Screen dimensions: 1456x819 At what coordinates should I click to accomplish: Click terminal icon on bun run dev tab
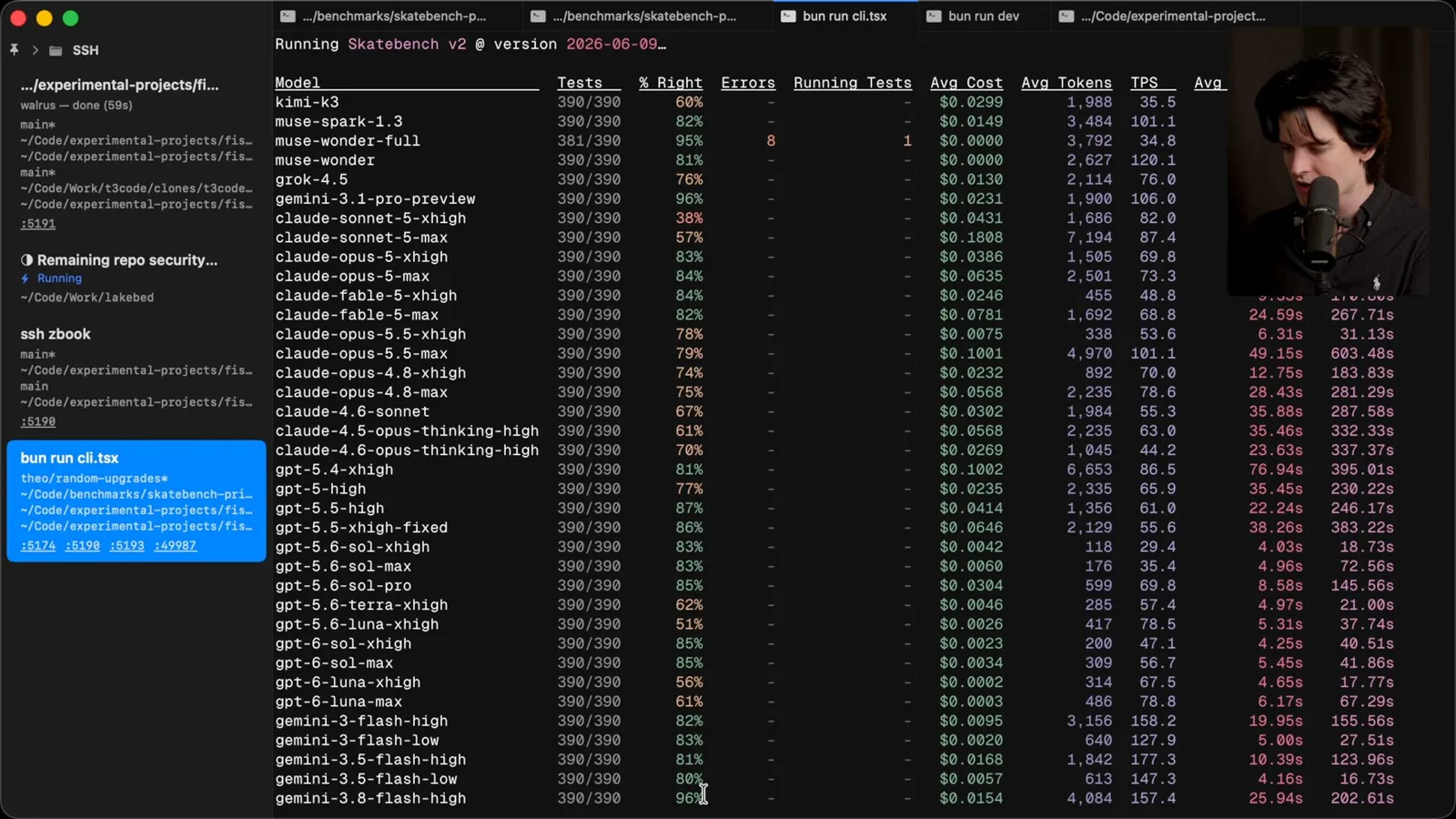tap(934, 16)
